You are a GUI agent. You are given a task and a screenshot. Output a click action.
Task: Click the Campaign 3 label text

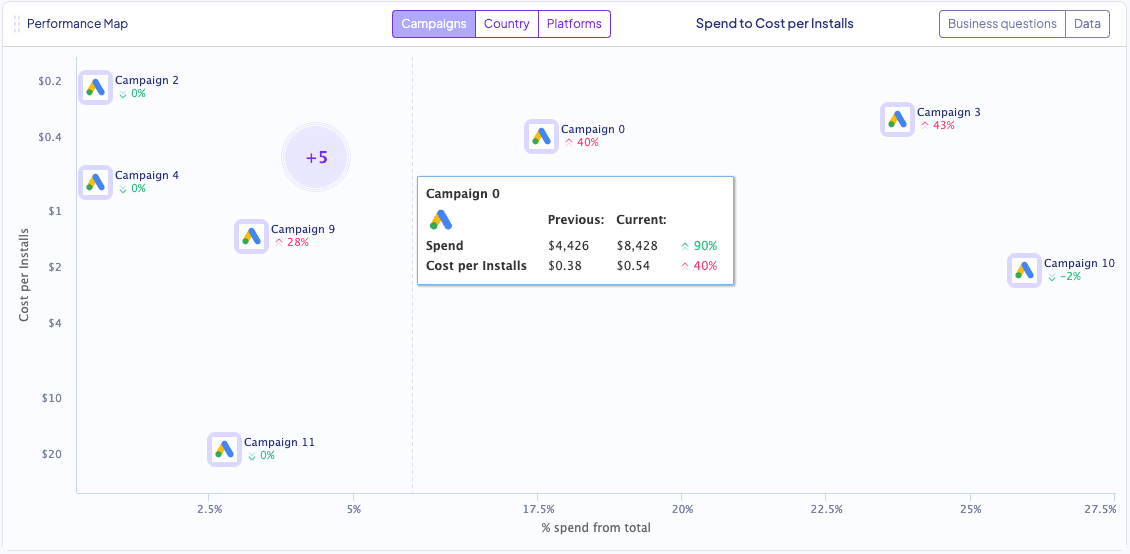pos(948,112)
